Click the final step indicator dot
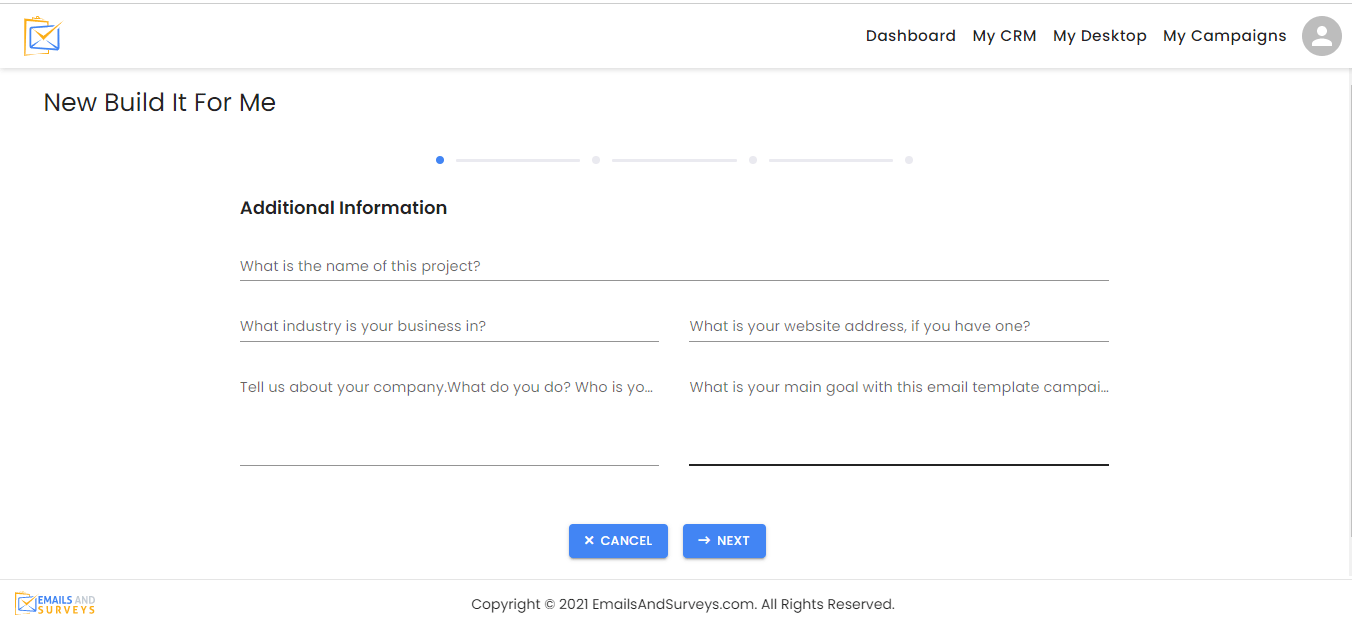1352x627 pixels. 909,160
